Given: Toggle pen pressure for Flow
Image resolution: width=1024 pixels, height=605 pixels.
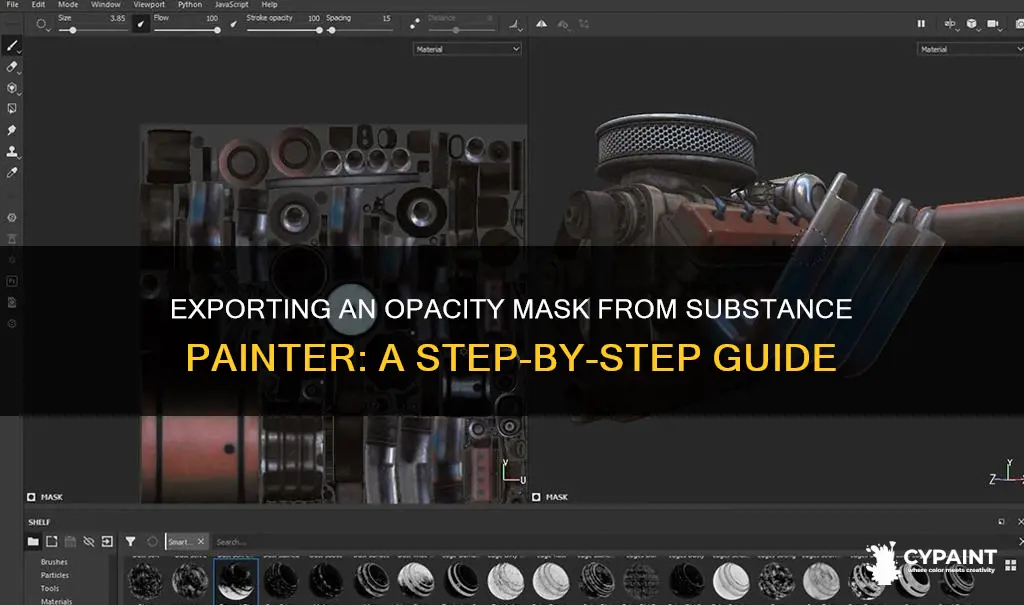Looking at the screenshot, I should pos(234,24).
